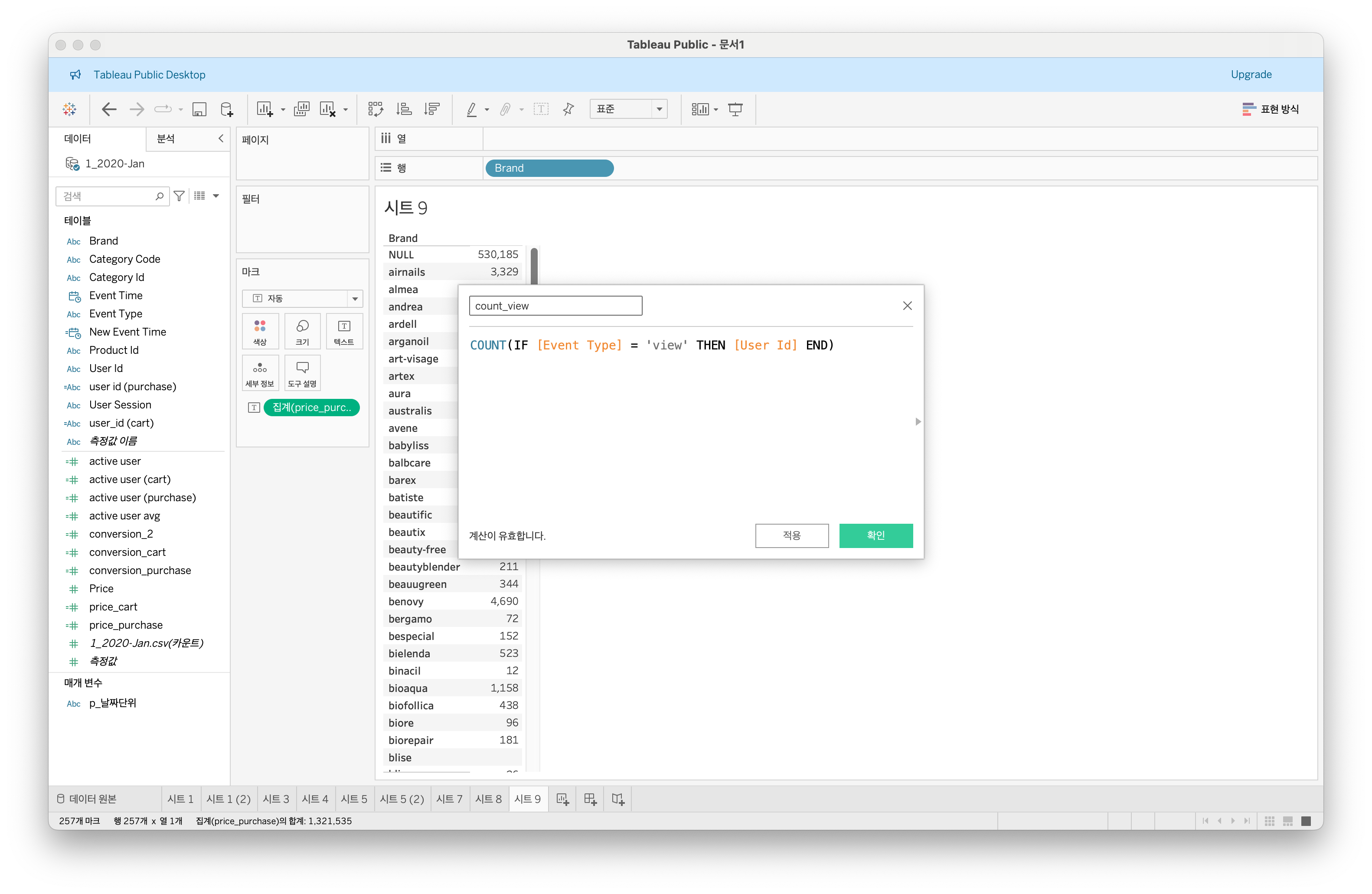Switch to the 시트 5 (2) sheet tab
This screenshot has height=894, width=1372.
(402, 799)
